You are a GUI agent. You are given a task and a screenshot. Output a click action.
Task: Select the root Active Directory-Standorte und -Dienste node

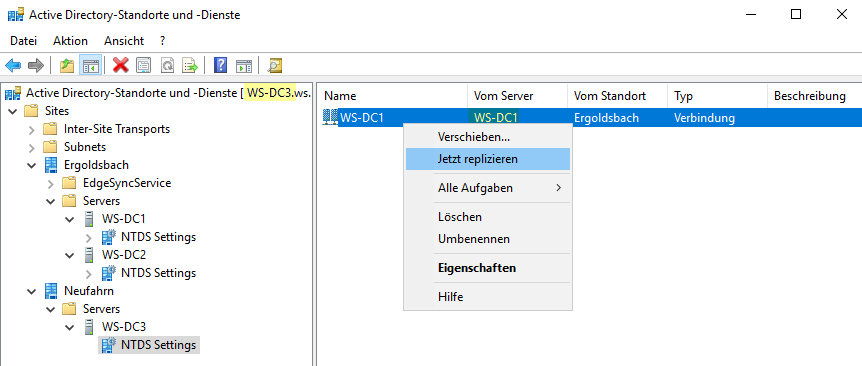point(168,93)
